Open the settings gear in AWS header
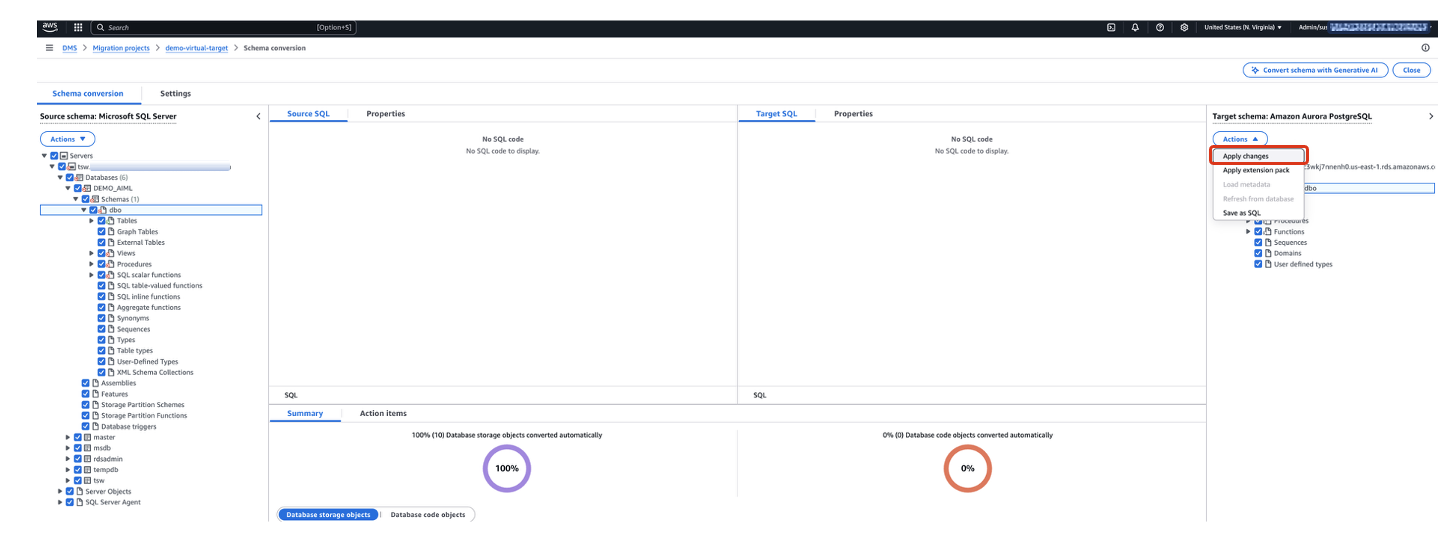Viewport: 1448px width, 556px height. (1184, 27)
